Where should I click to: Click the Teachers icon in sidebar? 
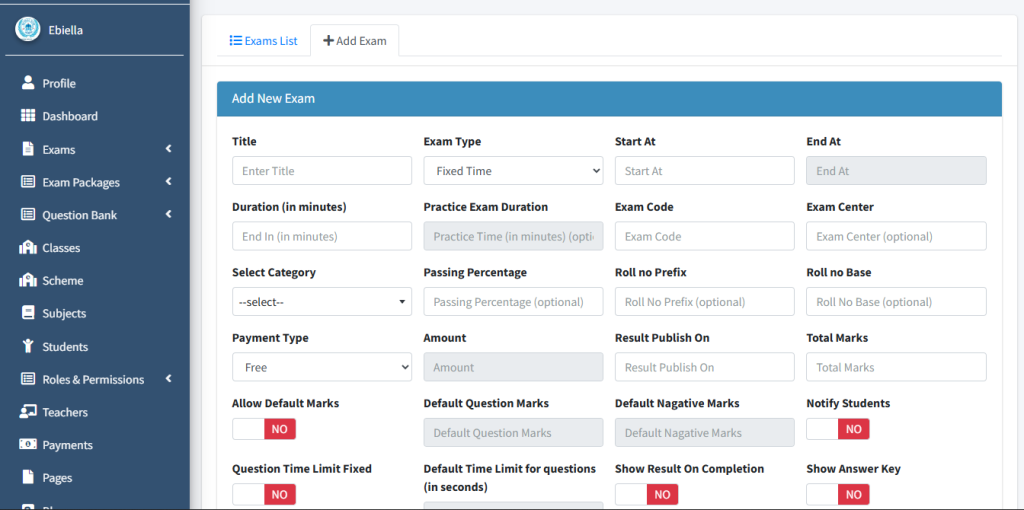coord(28,412)
